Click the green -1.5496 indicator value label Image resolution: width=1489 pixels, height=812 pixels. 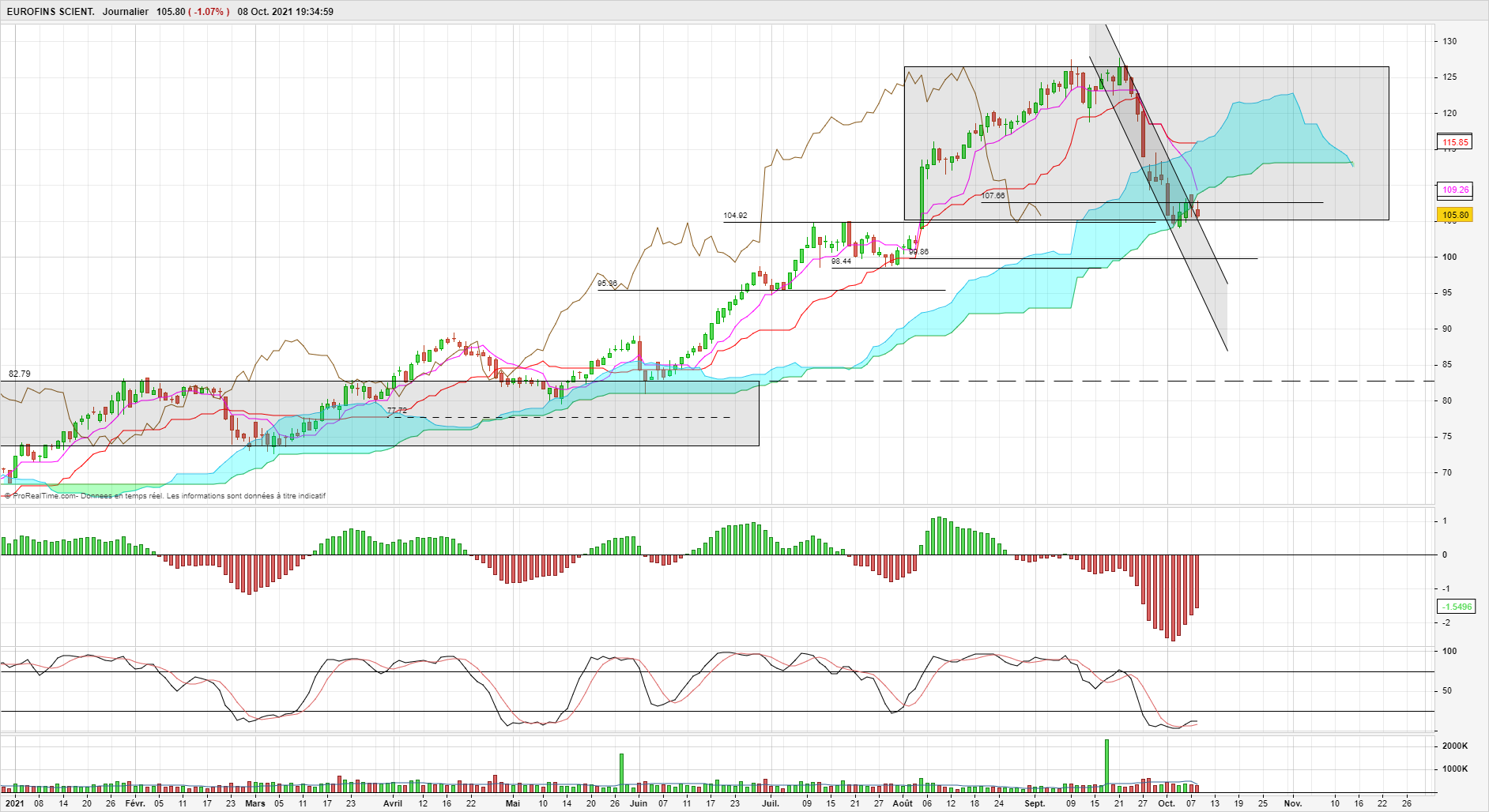tap(1456, 607)
